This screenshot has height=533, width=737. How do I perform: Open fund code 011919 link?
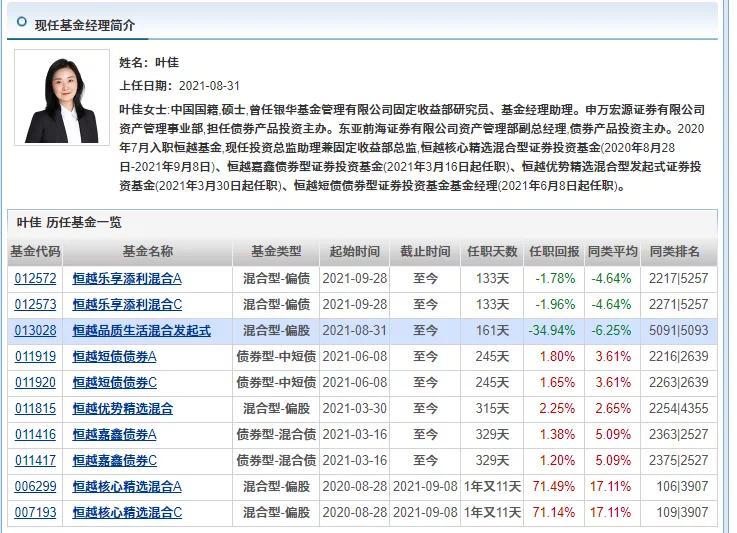(35, 356)
